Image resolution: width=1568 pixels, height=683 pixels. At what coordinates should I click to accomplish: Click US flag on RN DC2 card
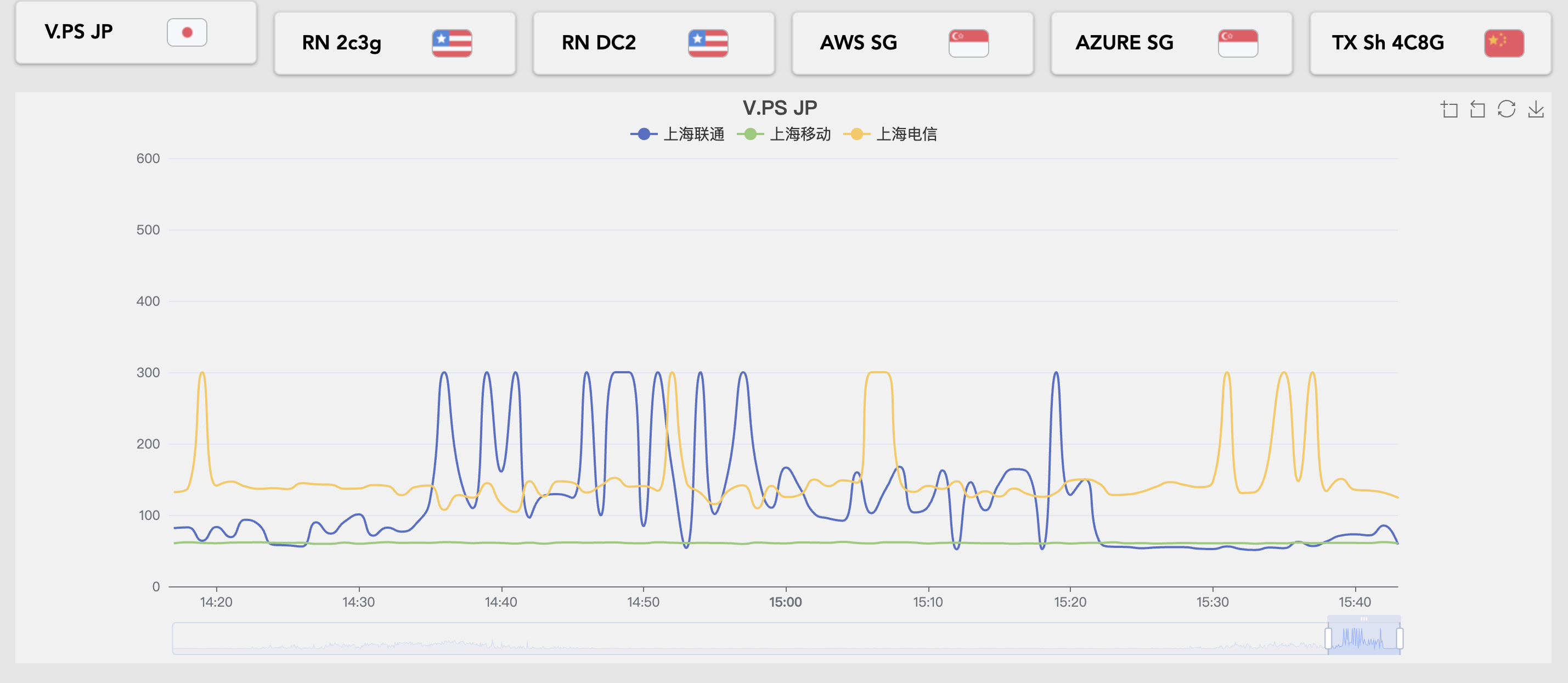708,43
